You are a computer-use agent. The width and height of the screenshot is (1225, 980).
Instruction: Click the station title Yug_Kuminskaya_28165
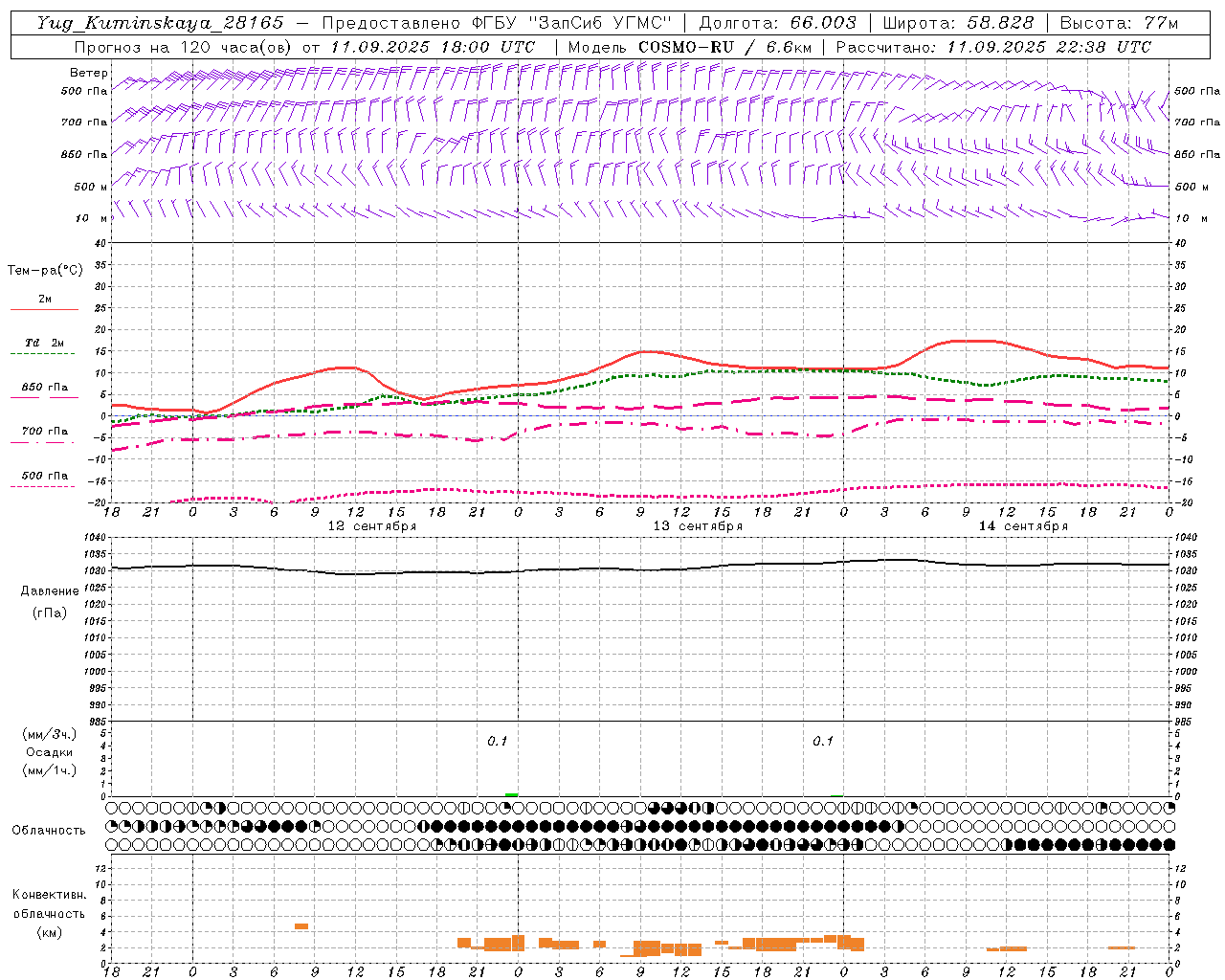pyautogui.click(x=161, y=23)
